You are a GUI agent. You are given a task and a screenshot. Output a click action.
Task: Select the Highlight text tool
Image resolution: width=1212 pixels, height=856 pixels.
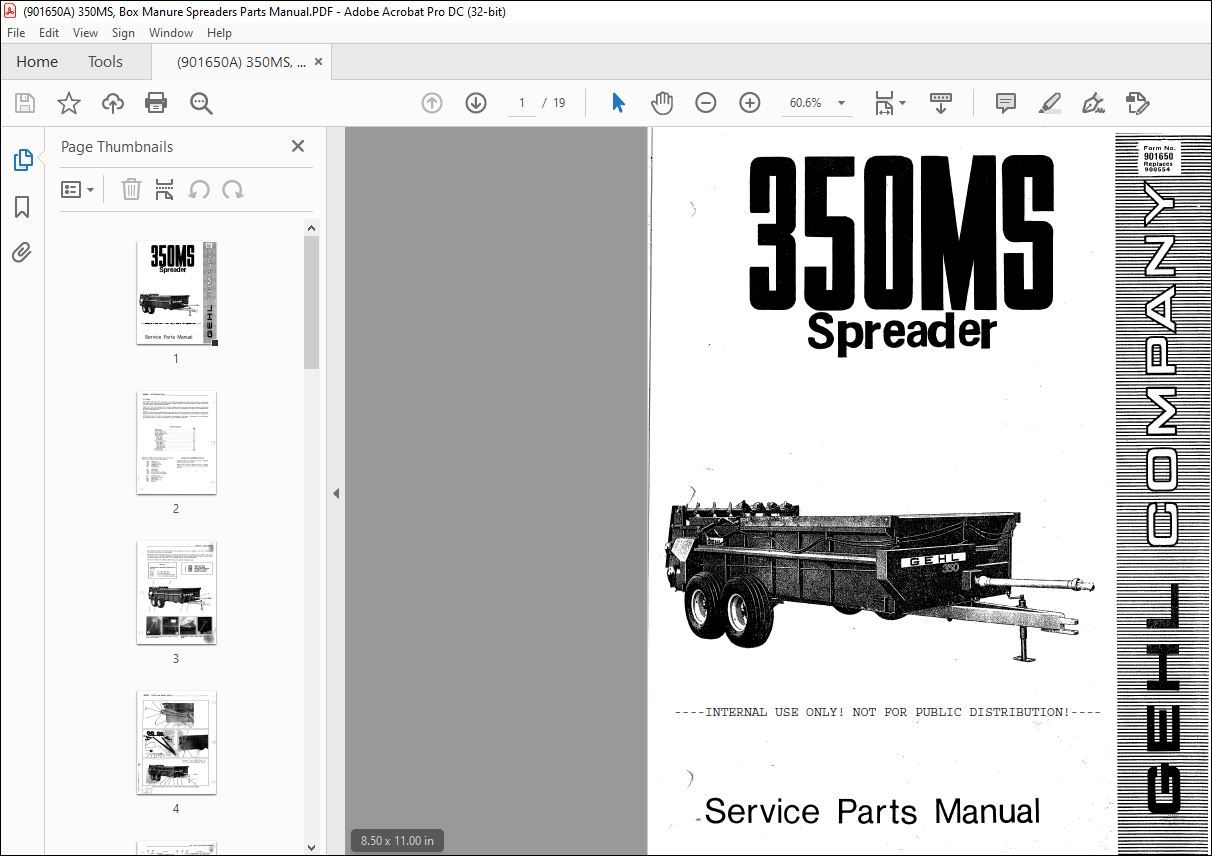[x=1049, y=102]
